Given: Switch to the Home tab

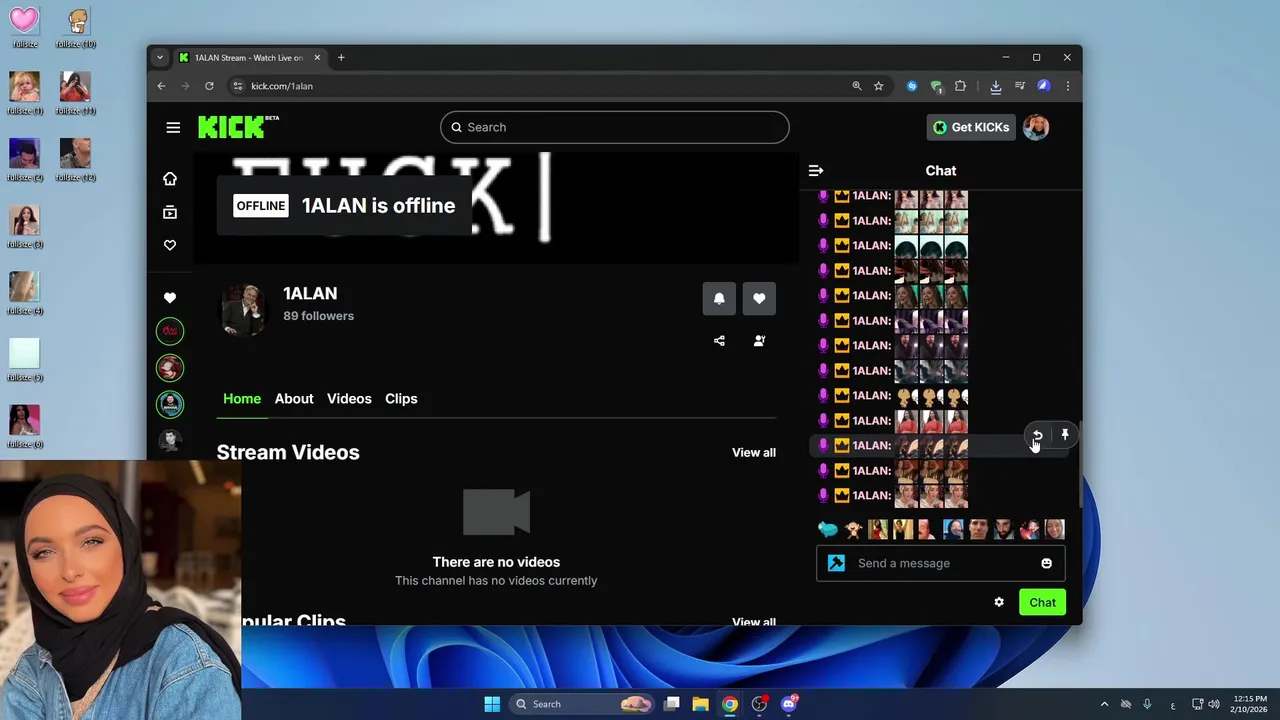Looking at the screenshot, I should [x=242, y=398].
